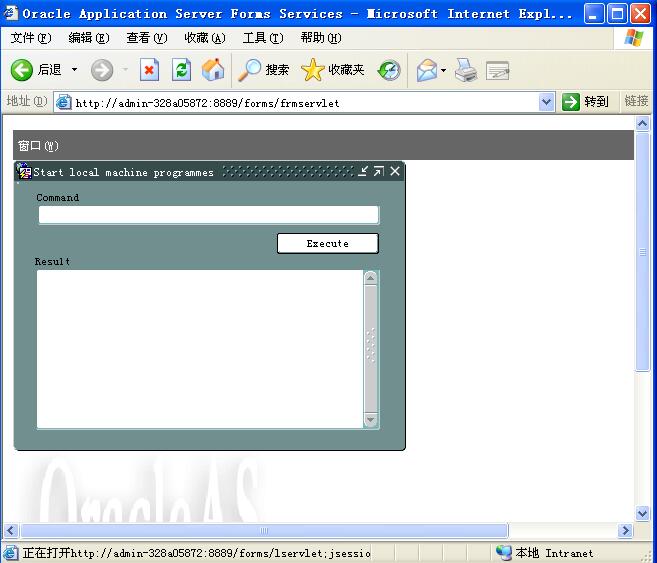This screenshot has width=657, height=563.
Task: Click the IE title bar icon
Action: coord(10,13)
